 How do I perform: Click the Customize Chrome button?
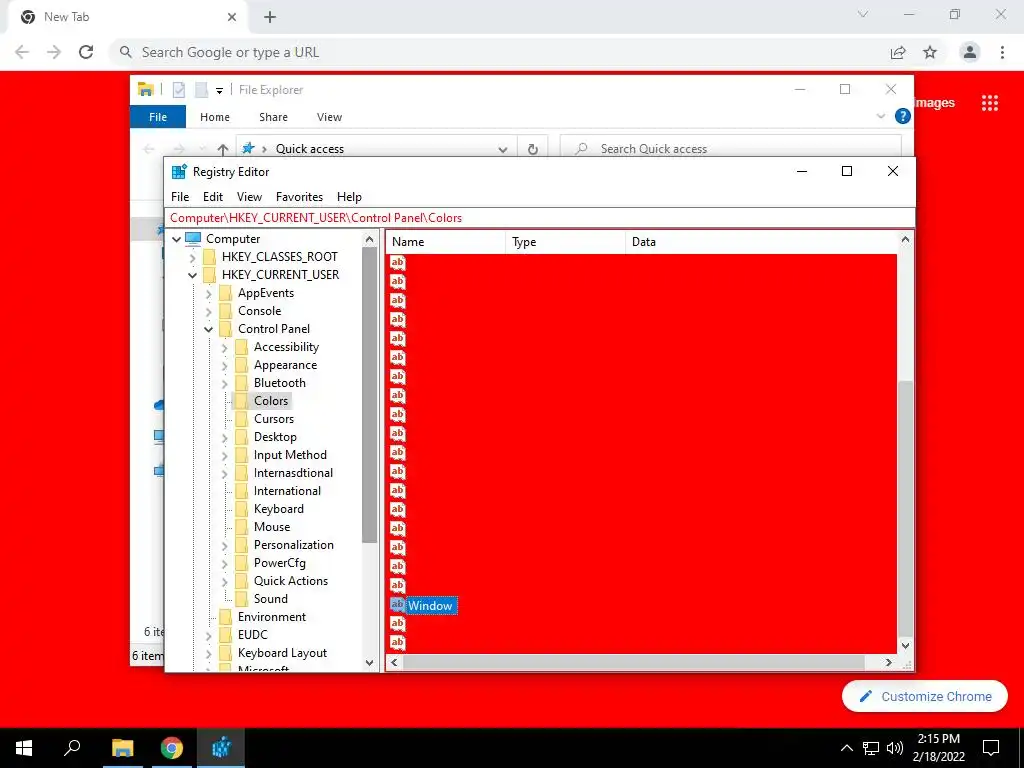pyautogui.click(x=925, y=696)
